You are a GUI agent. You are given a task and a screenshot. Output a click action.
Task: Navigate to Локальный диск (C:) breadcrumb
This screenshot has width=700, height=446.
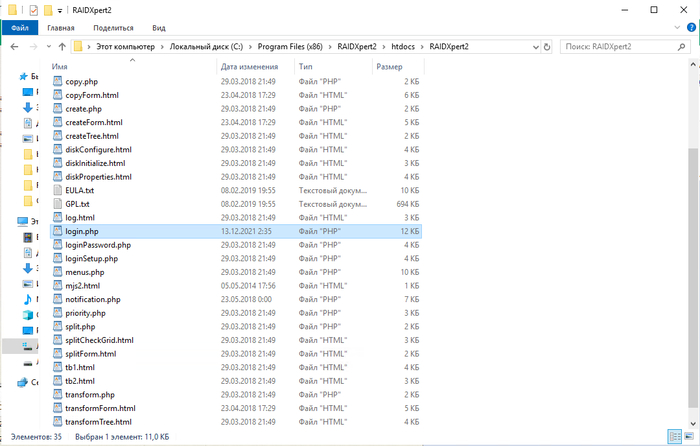206,46
